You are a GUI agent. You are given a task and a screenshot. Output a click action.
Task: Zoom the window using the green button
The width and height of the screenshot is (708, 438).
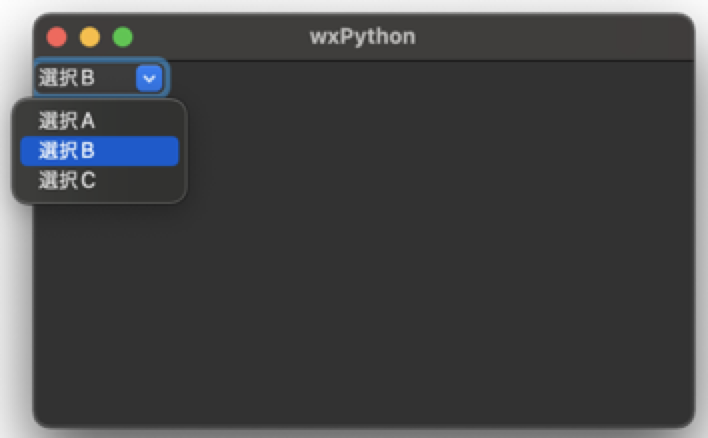122,37
